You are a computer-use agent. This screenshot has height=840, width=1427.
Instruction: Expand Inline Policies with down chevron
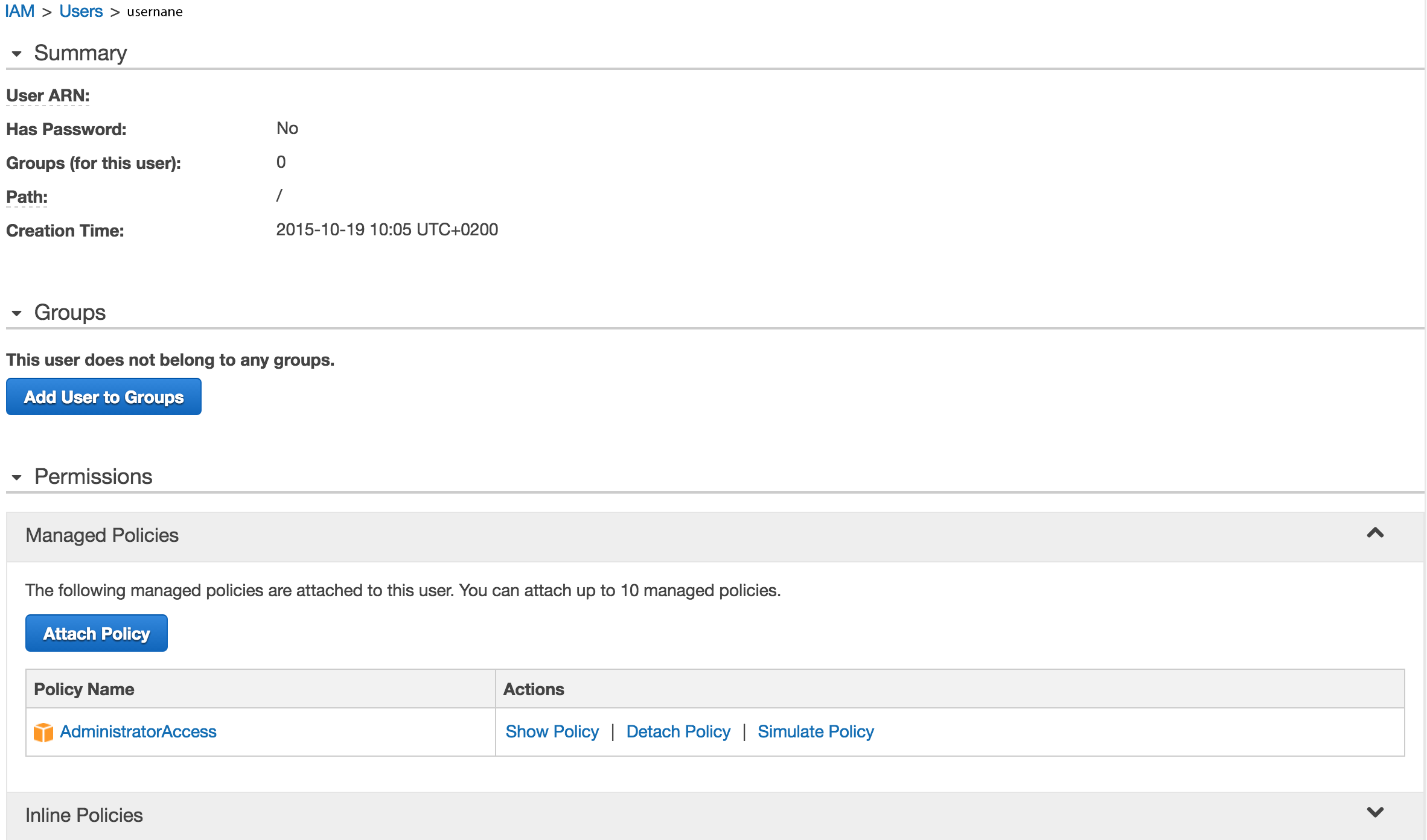[1375, 812]
